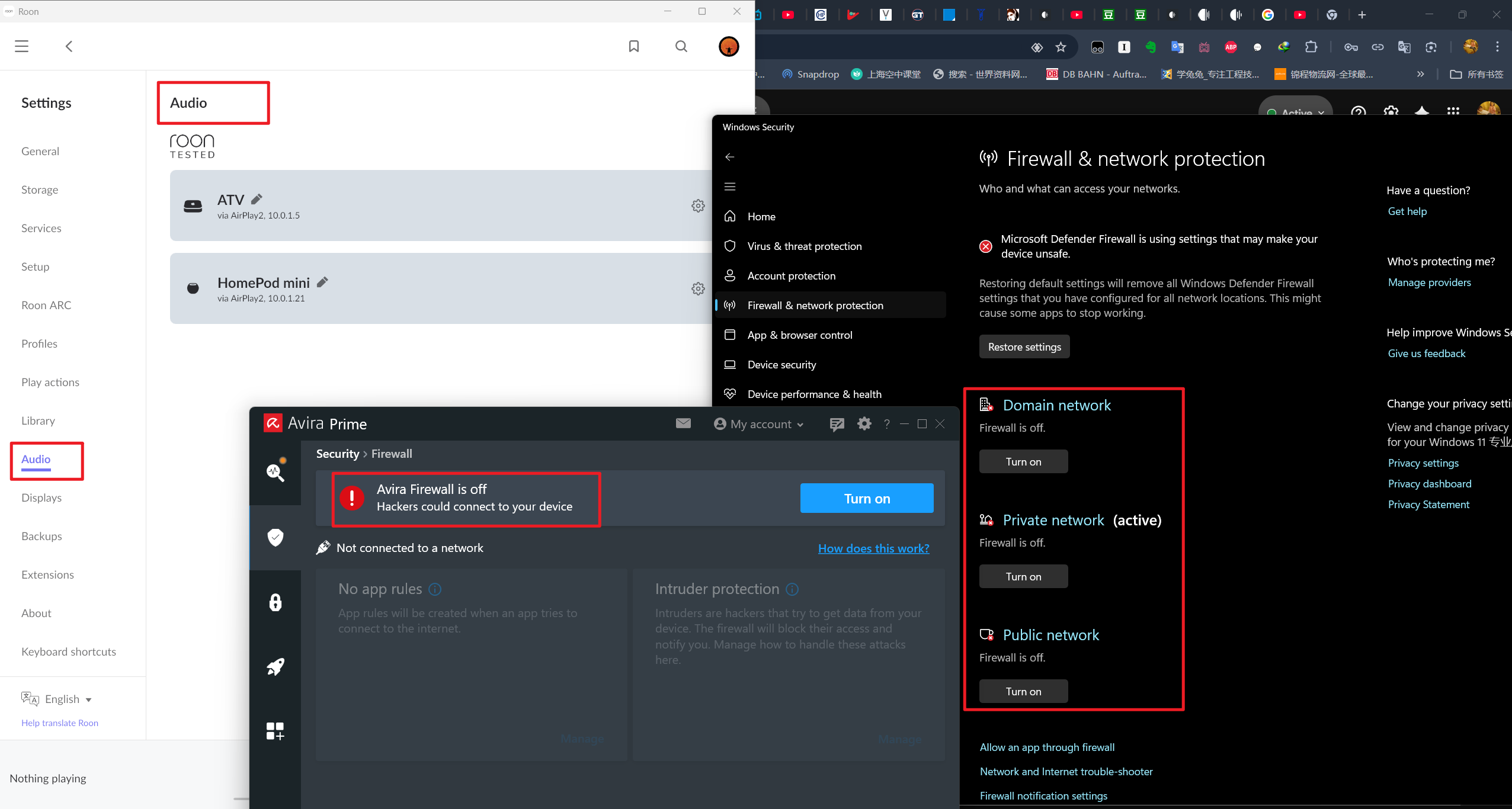Screen dimensions: 1512x809
Task: Turn on Avira Firewall
Action: pyautogui.click(x=866, y=499)
